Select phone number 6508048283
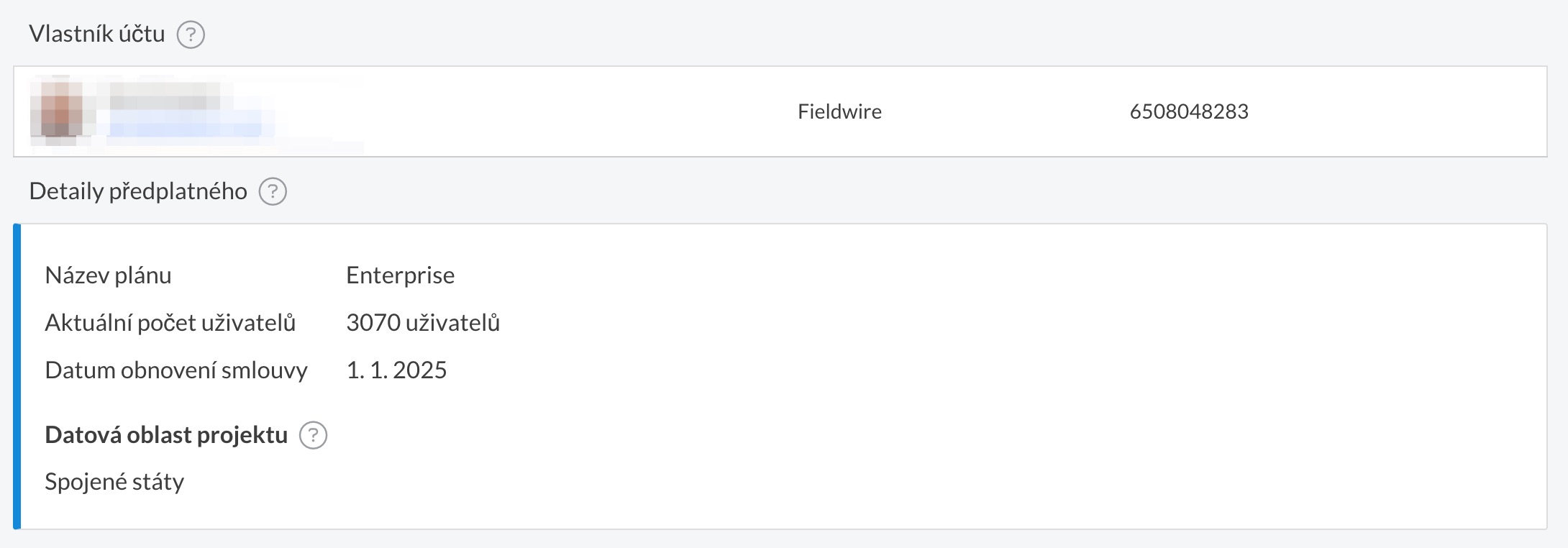 (x=1189, y=111)
